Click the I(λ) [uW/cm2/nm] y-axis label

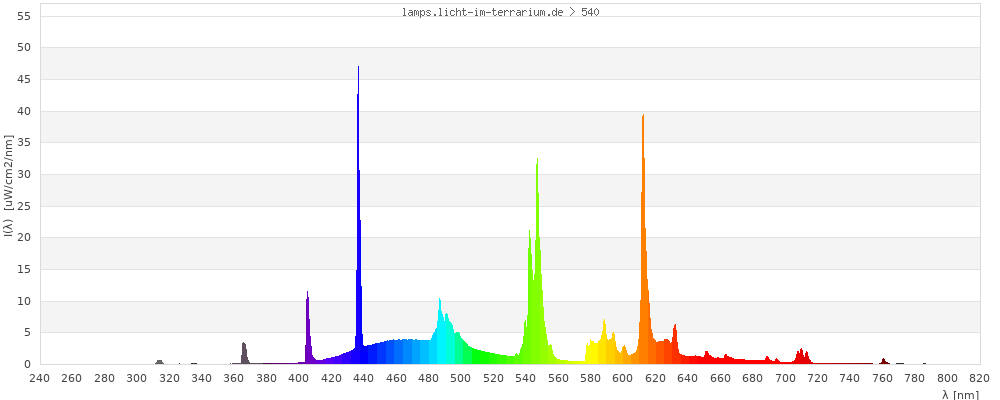pos(9,190)
